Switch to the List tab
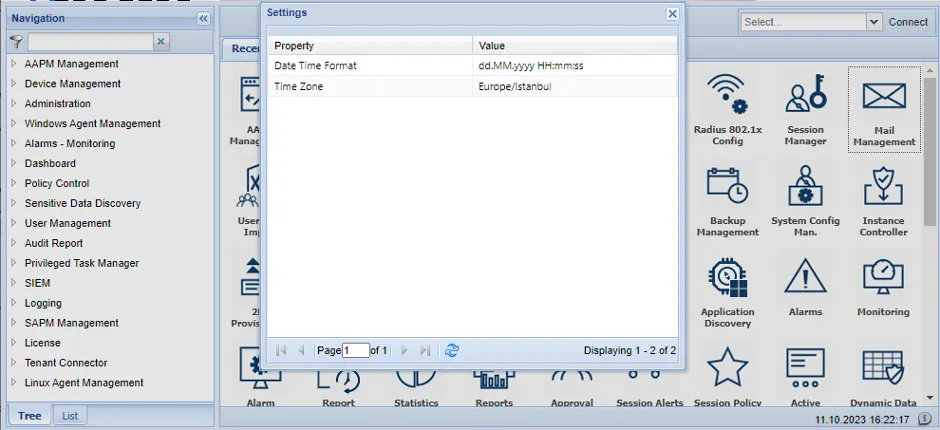The height and width of the screenshot is (430, 940). 70,416
